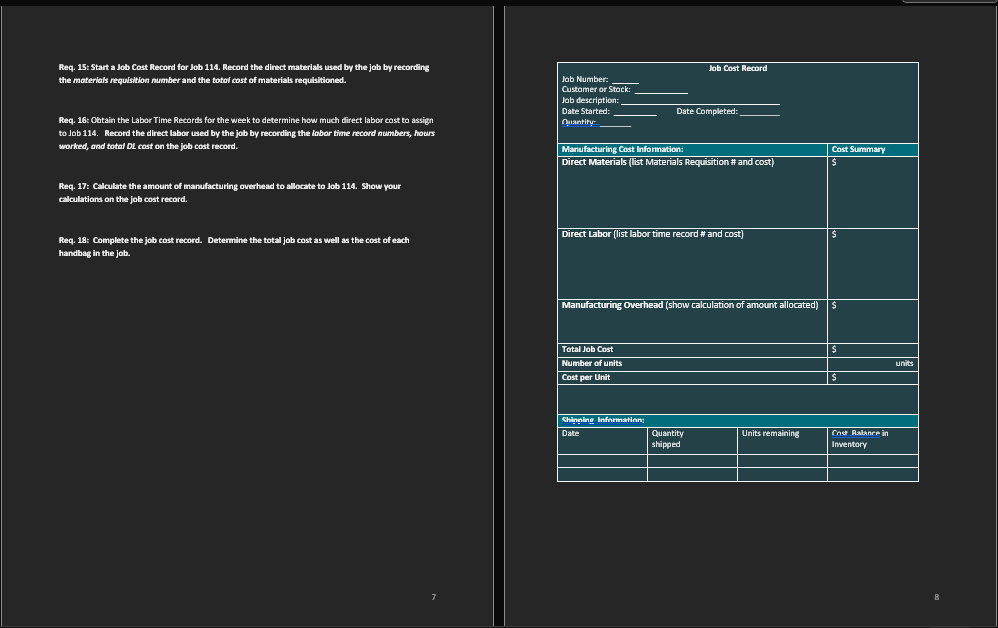The image size is (998, 628).
Task: Click the "Direct Labor" row label
Action: tap(586, 234)
